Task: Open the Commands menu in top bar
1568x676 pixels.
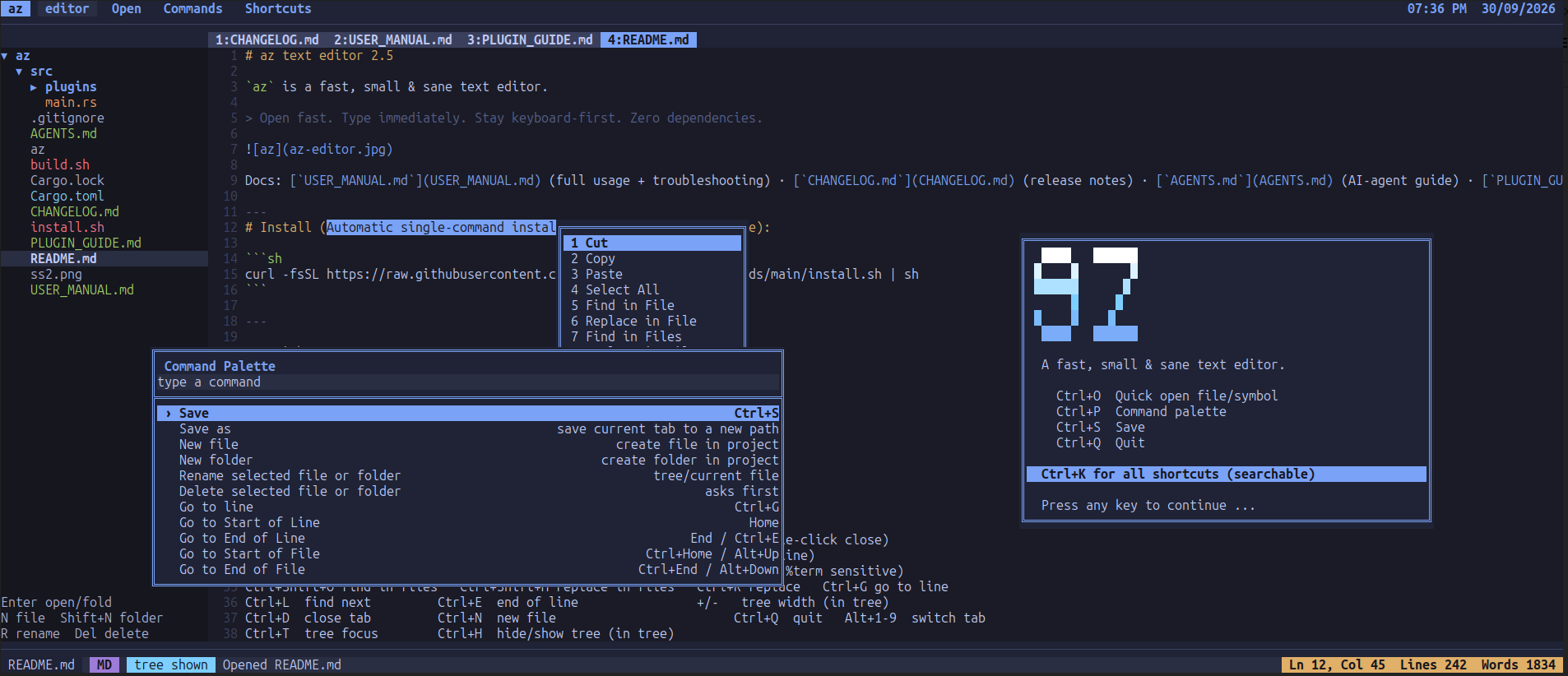Action: click(193, 8)
